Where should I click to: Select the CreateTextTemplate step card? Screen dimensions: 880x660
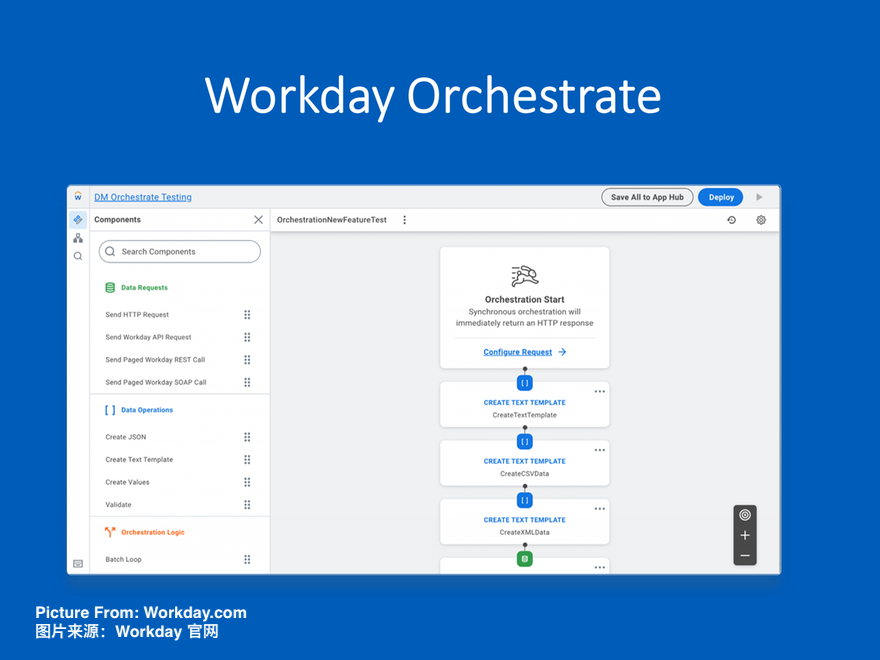click(525, 405)
